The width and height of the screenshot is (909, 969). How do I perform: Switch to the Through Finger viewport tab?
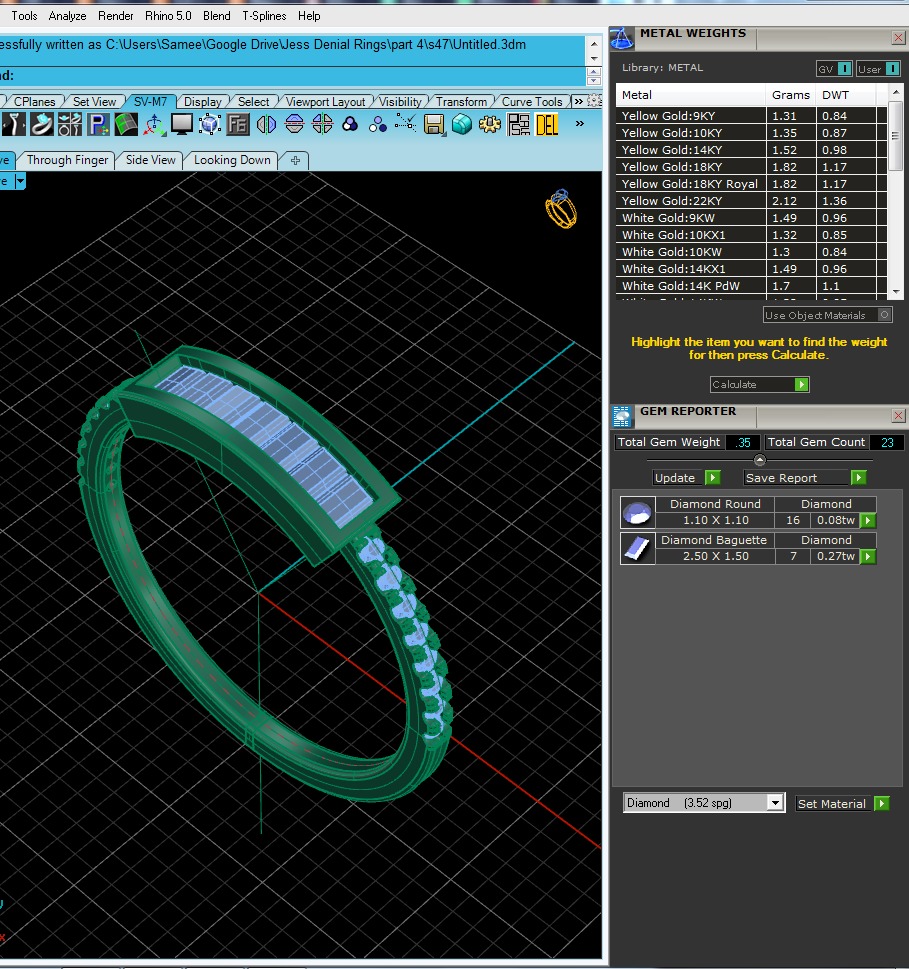tap(67, 160)
